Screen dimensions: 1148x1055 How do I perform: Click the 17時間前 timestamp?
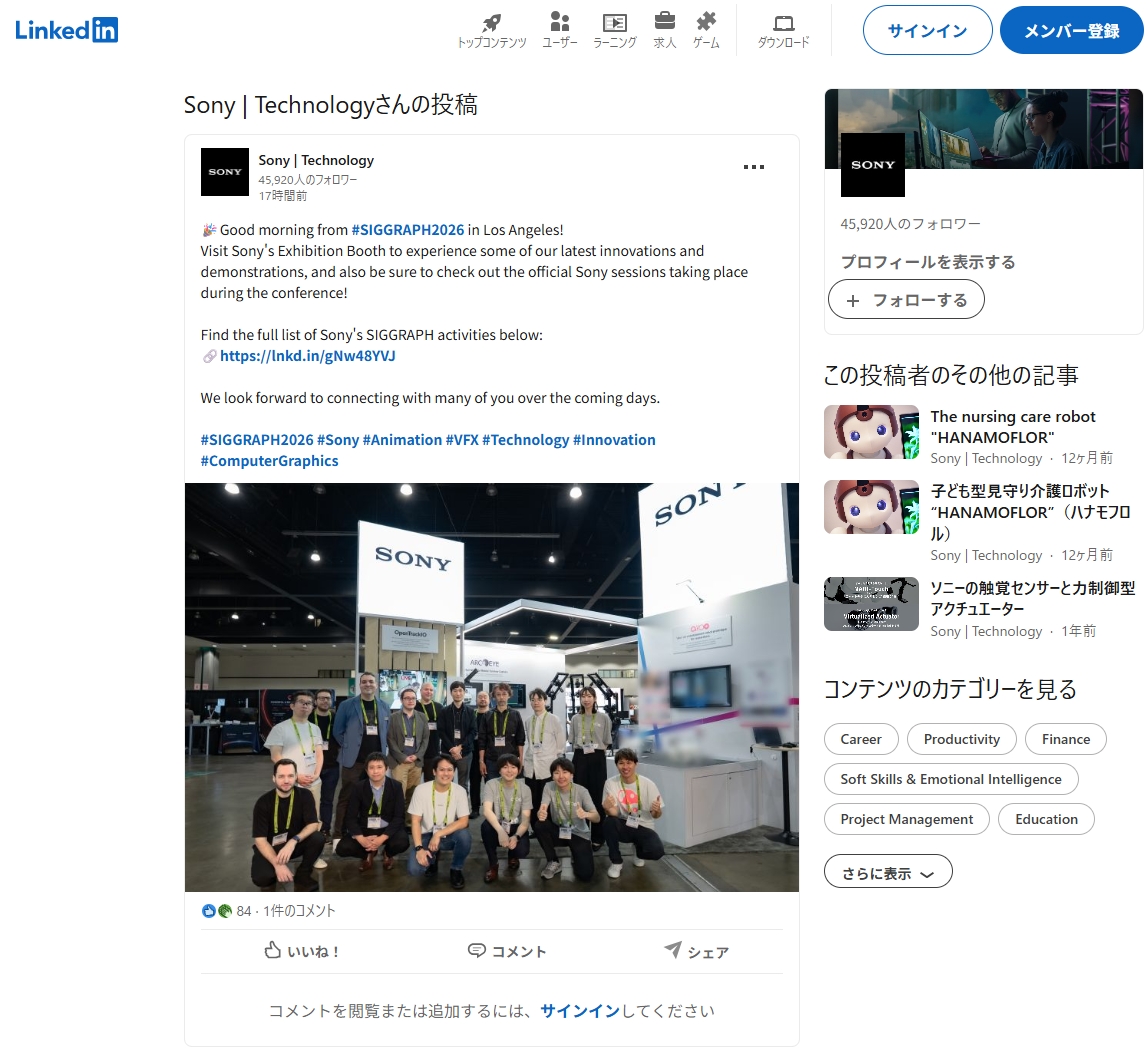click(x=283, y=195)
